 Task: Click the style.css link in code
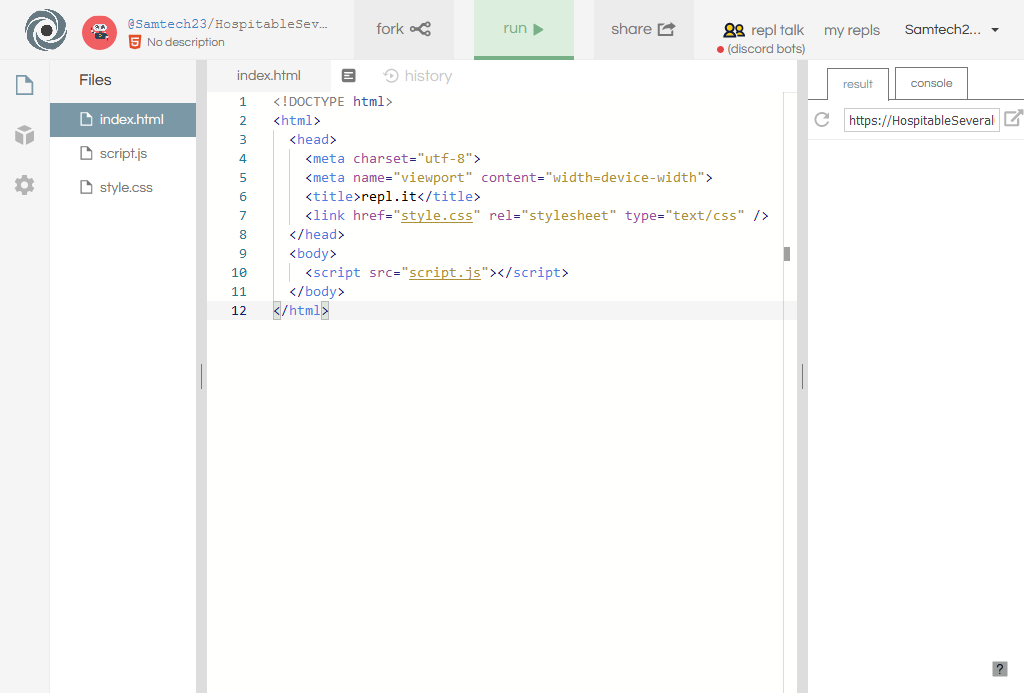pyautogui.click(x=436, y=216)
